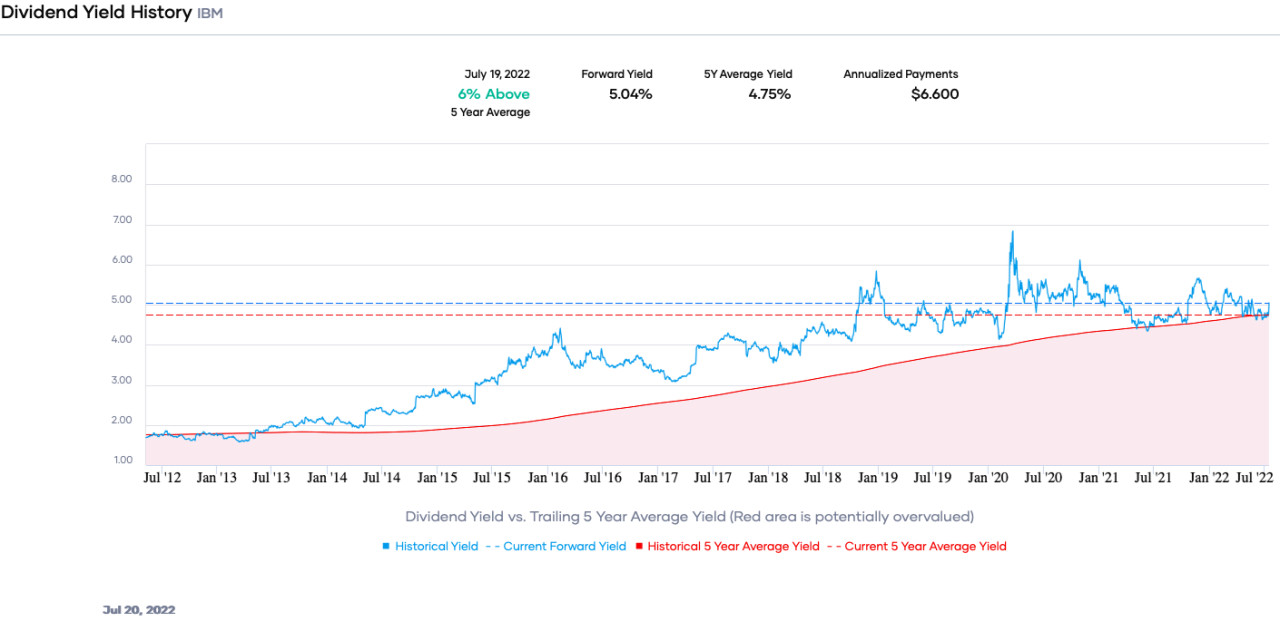Select the Jul '12 x-axis label
The height and width of the screenshot is (631, 1280).
[163, 479]
